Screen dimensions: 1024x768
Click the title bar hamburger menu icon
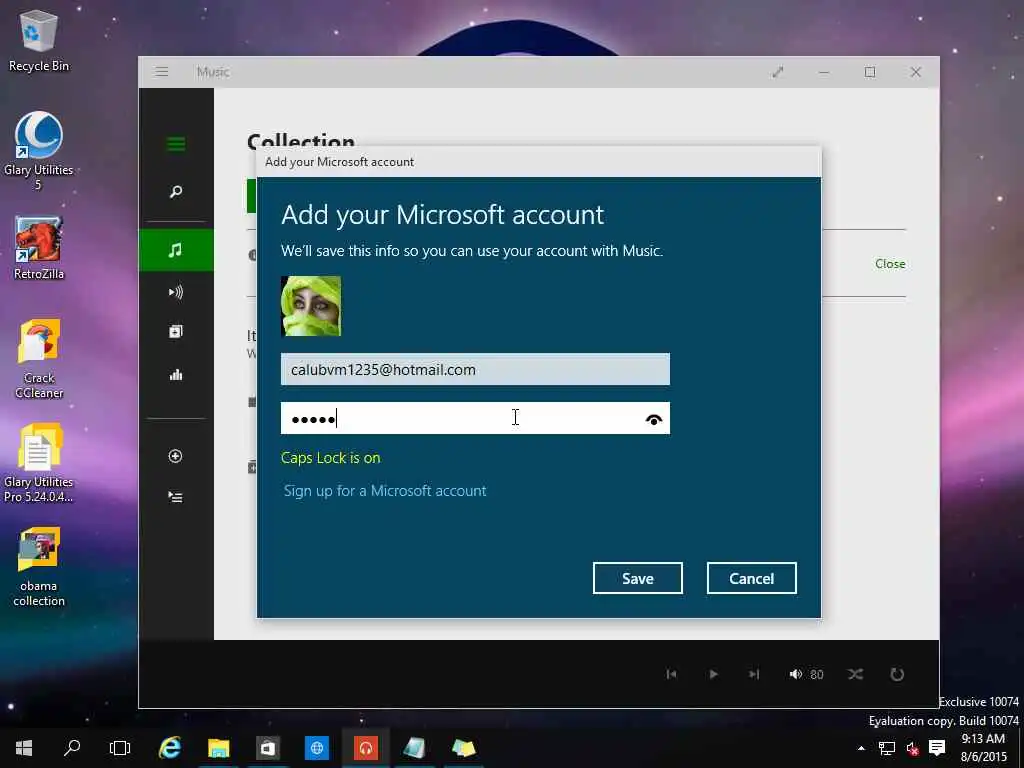pyautogui.click(x=162, y=72)
